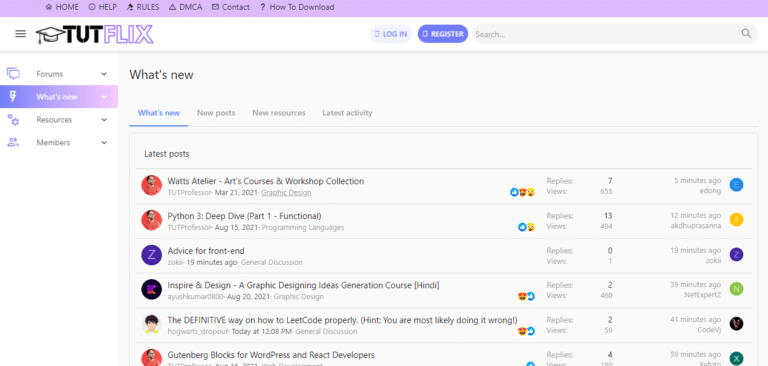Open hogwarts_dropout avatar on LeetCode post
Screen dimensions: 768x366
click(151, 324)
